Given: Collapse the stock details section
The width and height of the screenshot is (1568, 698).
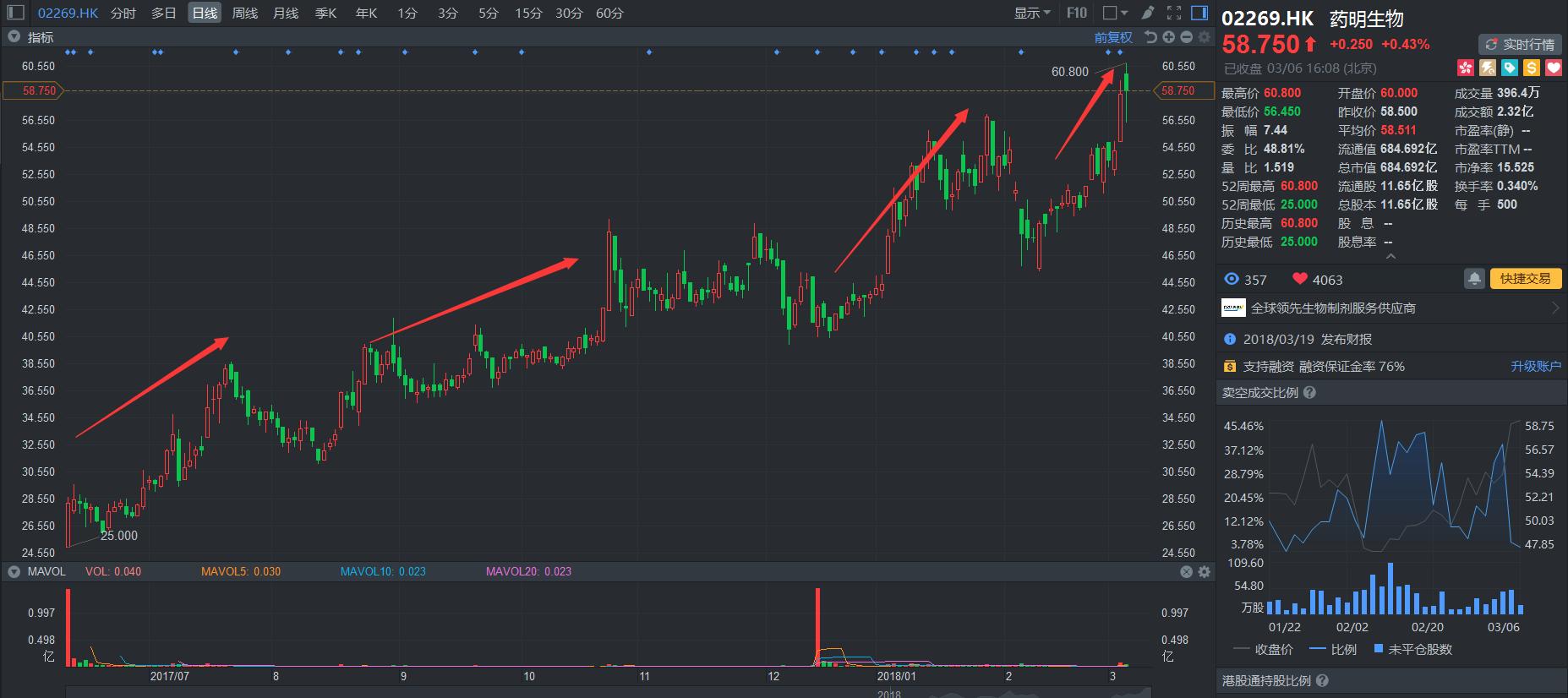Looking at the screenshot, I should (1390, 256).
